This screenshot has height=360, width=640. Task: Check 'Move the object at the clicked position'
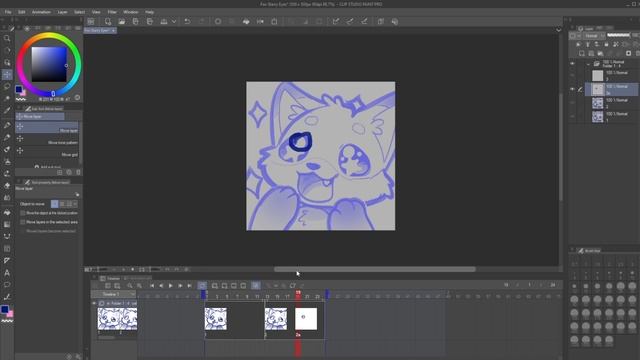point(23,213)
